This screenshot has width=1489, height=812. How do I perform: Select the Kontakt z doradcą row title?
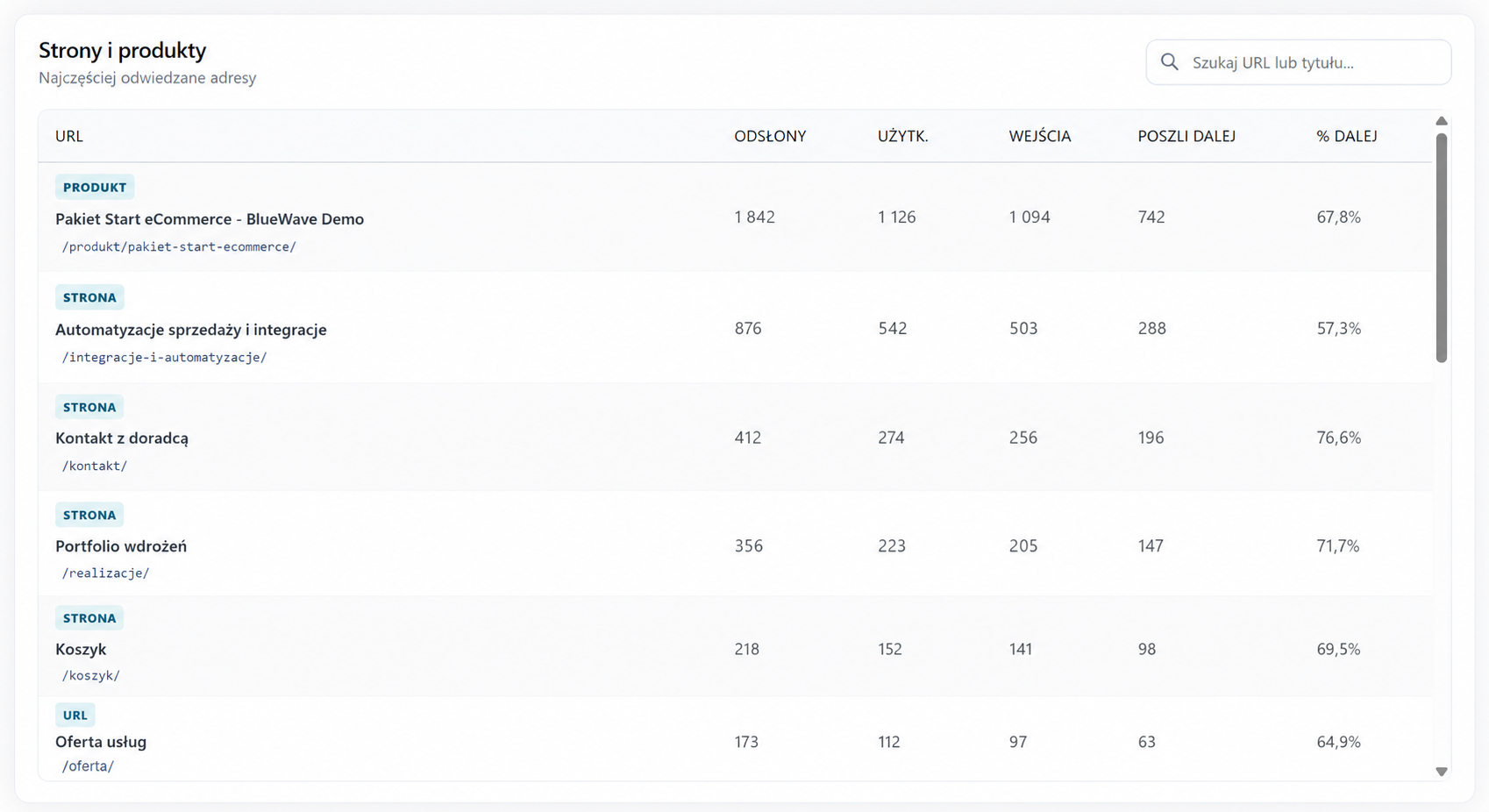pyautogui.click(x=122, y=438)
